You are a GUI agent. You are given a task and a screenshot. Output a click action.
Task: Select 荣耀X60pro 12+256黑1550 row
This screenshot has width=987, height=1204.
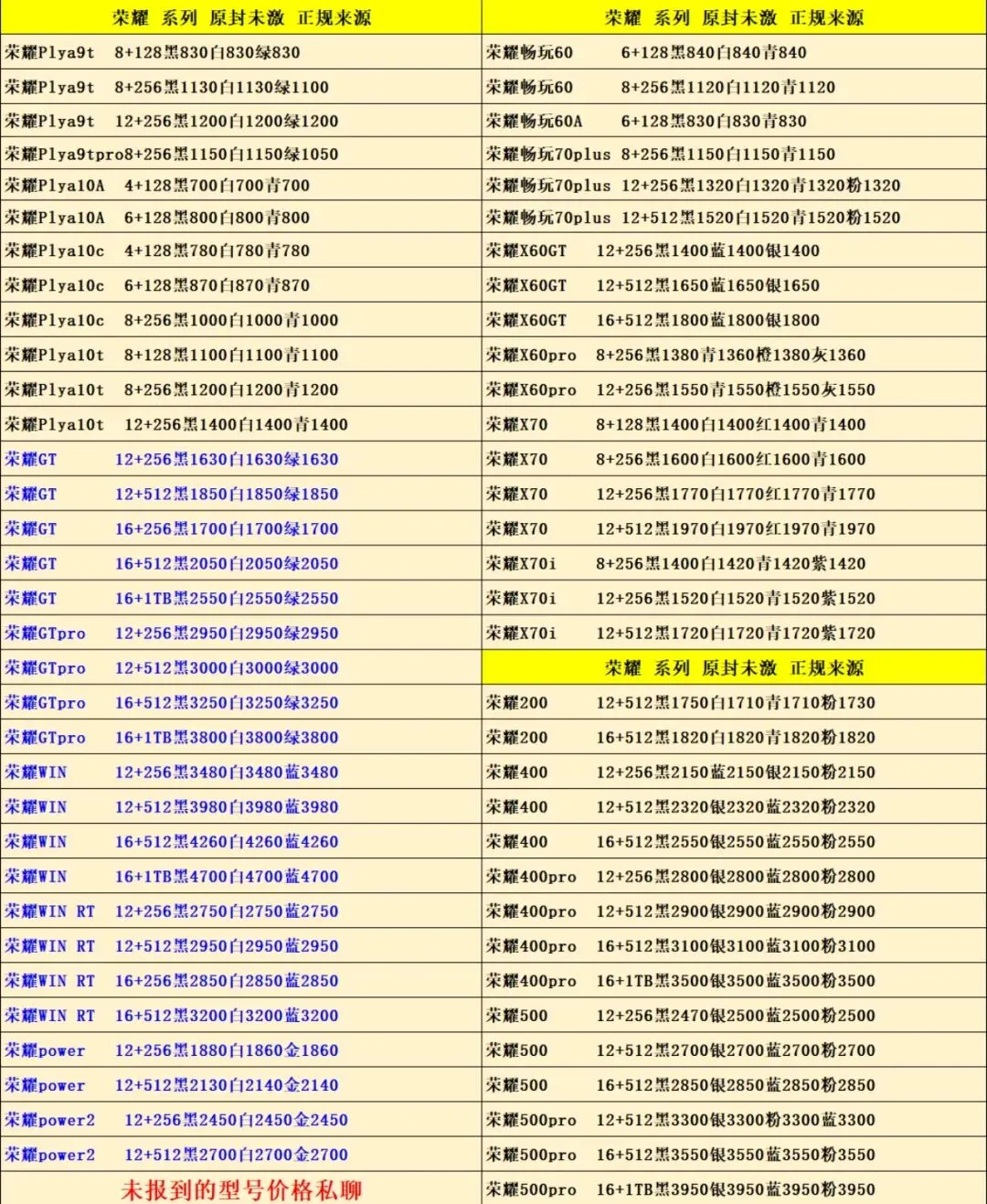[x=734, y=389]
